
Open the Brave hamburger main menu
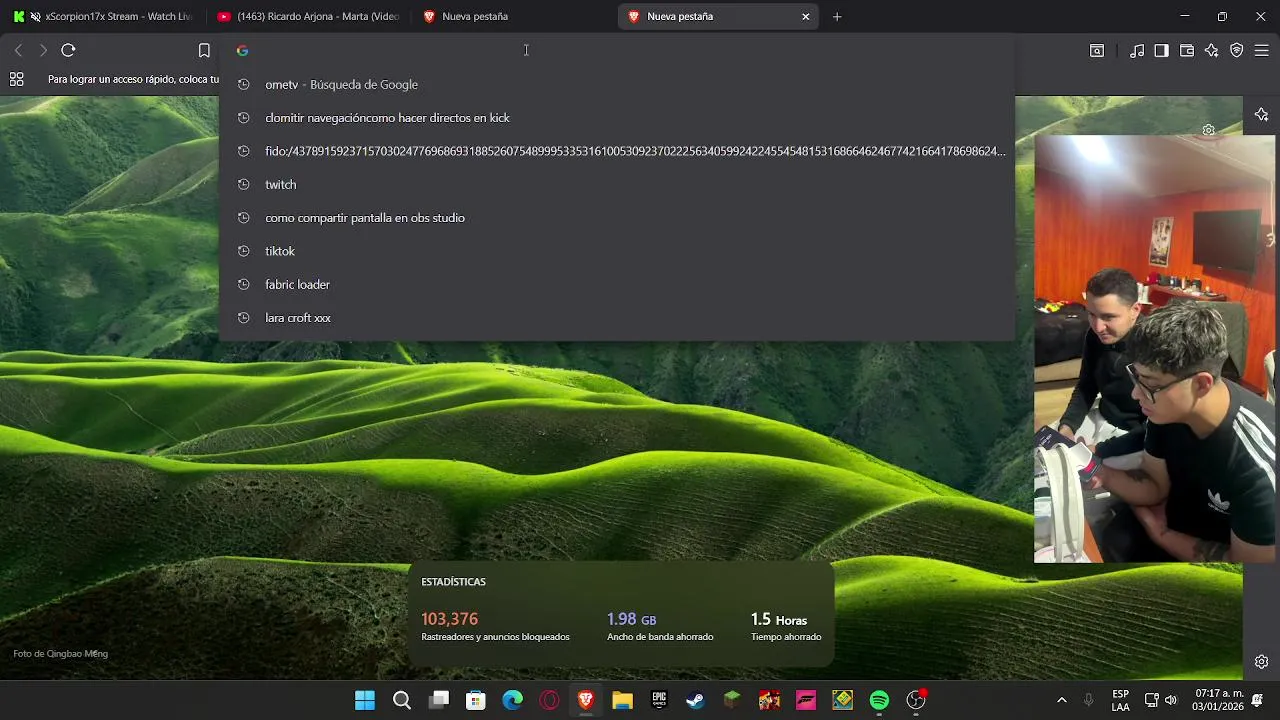1261,50
